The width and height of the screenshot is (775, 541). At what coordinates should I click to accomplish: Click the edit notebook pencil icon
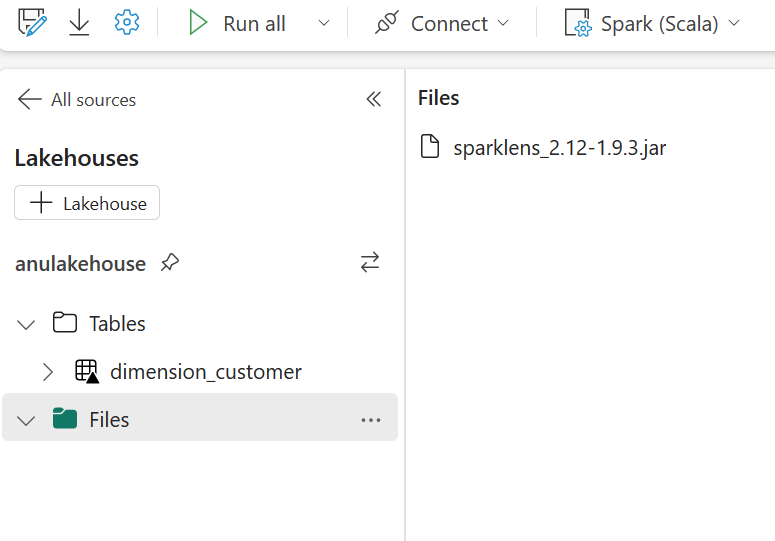click(32, 23)
